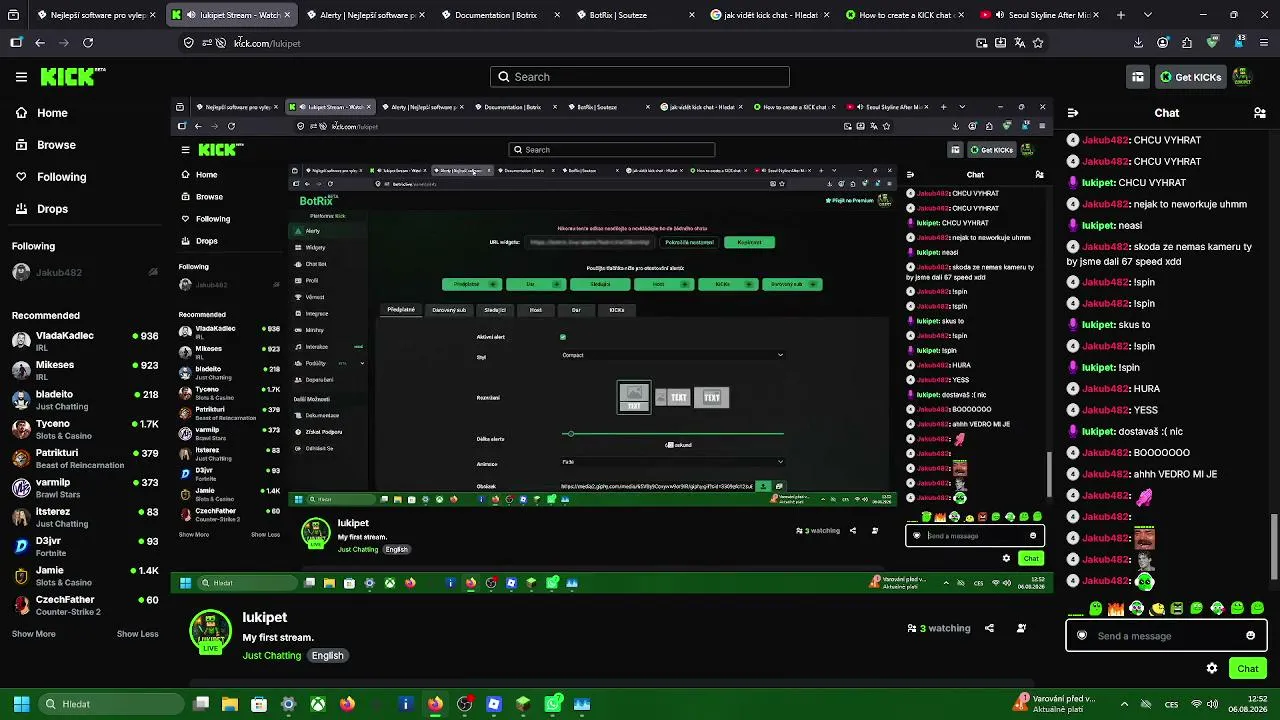
Task: Collapse the chat panel using the arrow icon
Action: click(1073, 113)
